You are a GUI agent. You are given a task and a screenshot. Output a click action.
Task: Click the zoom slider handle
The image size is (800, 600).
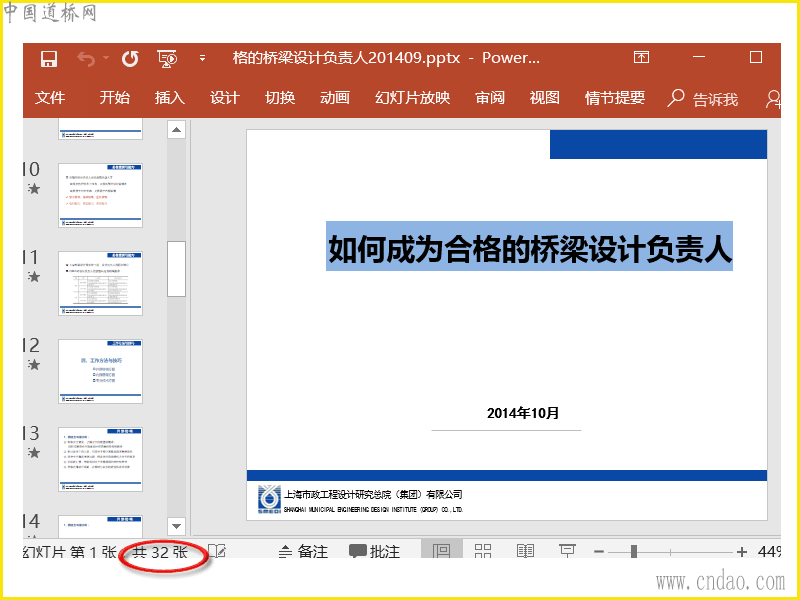point(634,551)
